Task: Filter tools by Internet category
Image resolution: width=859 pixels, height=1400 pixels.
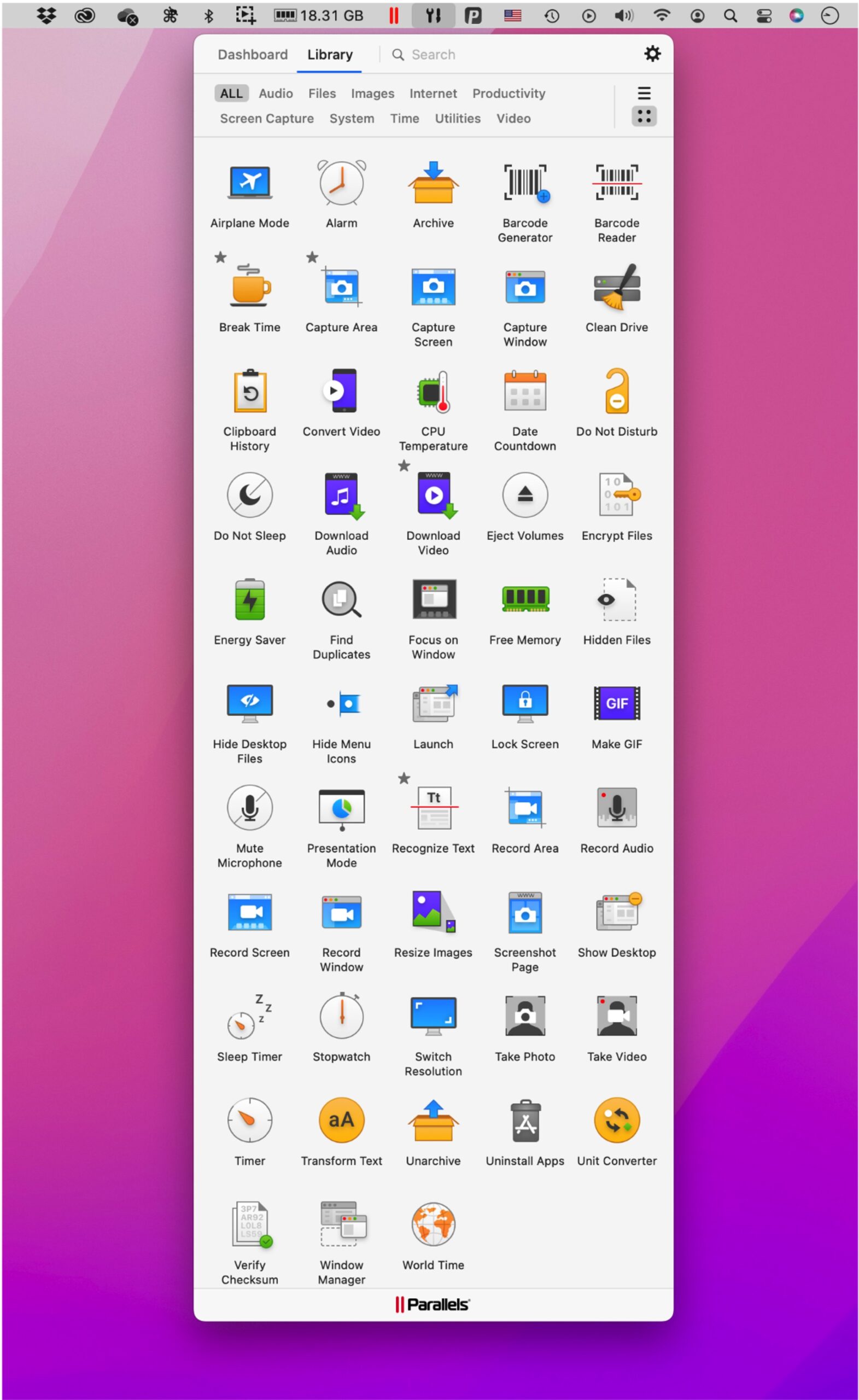Action: (x=434, y=93)
